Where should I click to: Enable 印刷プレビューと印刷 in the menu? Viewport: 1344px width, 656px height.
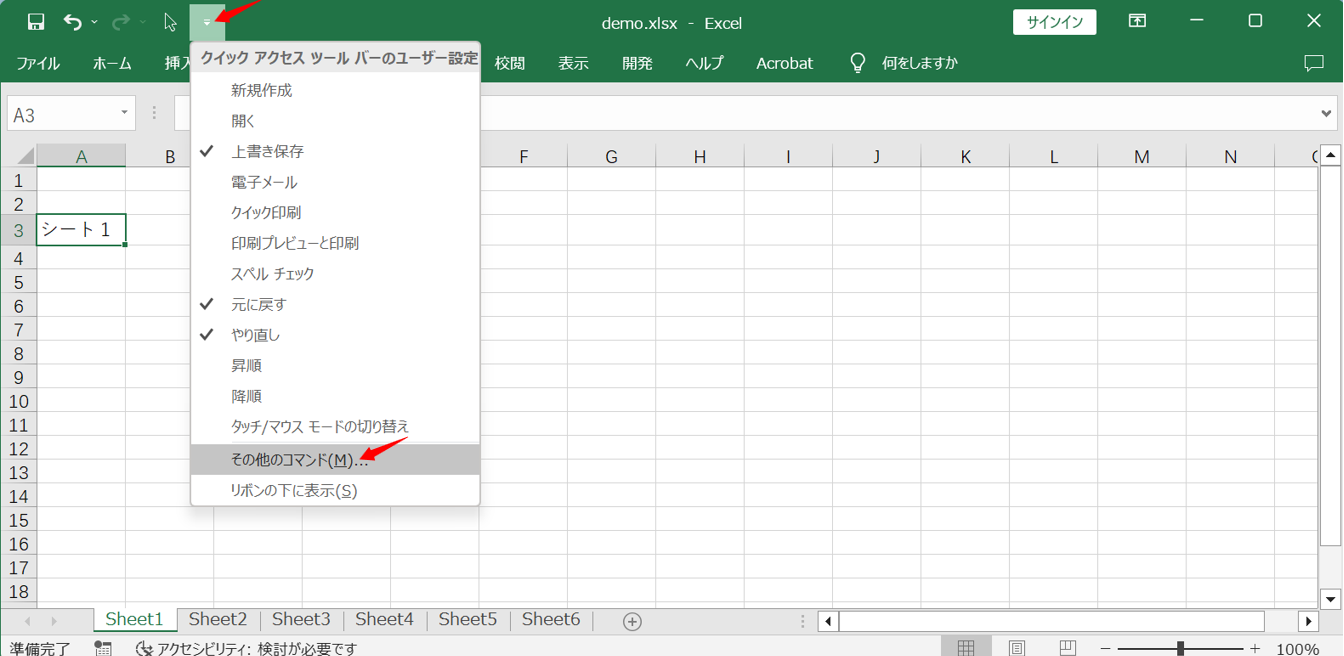tap(335, 243)
